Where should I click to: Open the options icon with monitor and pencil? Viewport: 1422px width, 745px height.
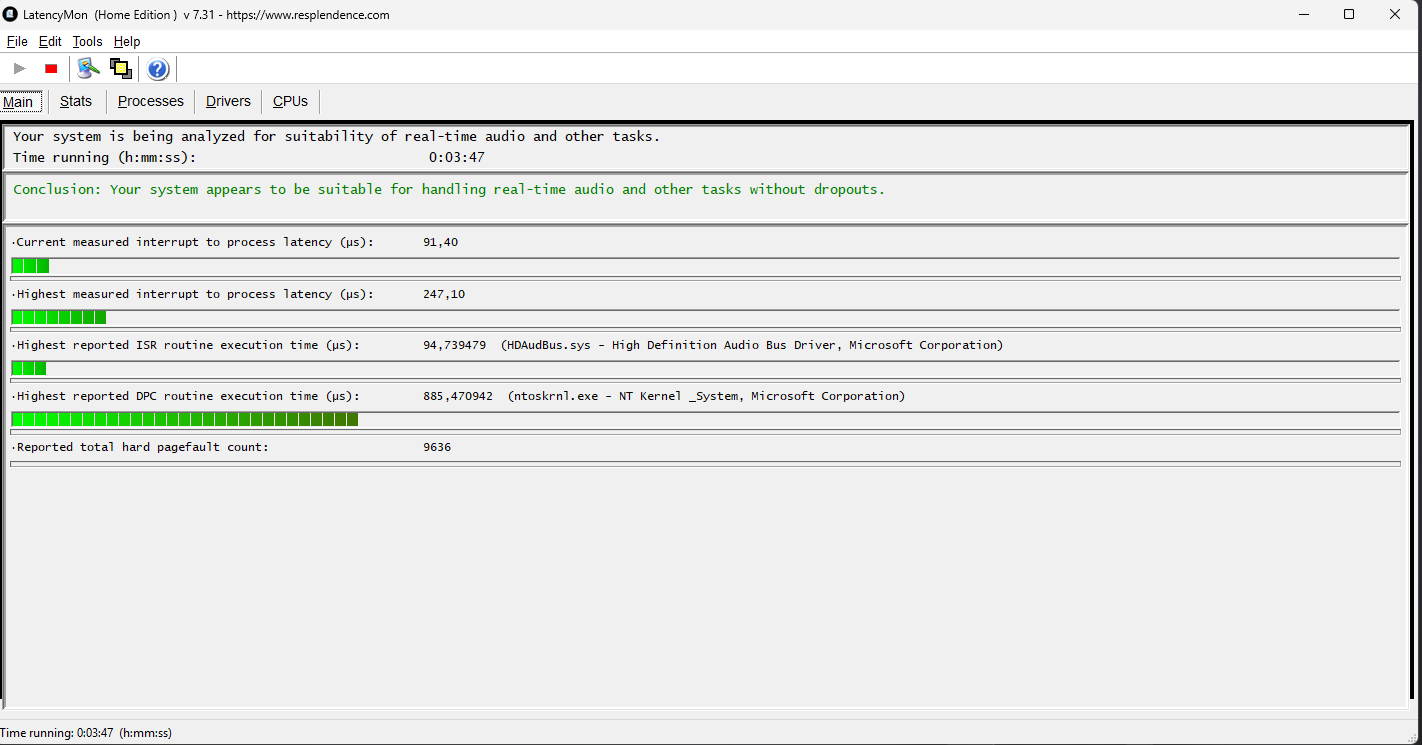89,69
